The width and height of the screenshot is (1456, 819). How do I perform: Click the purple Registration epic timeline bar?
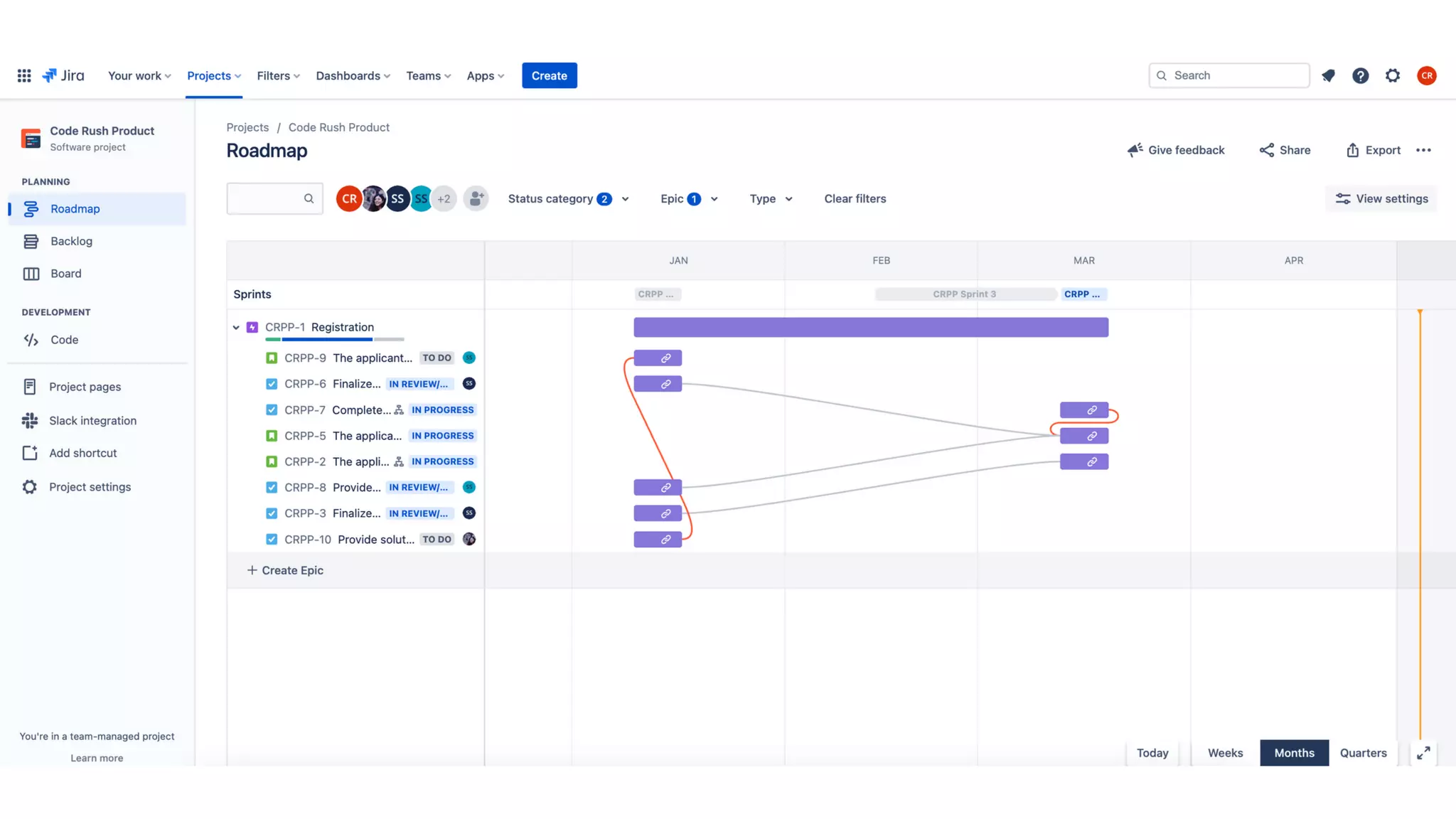pos(870,328)
